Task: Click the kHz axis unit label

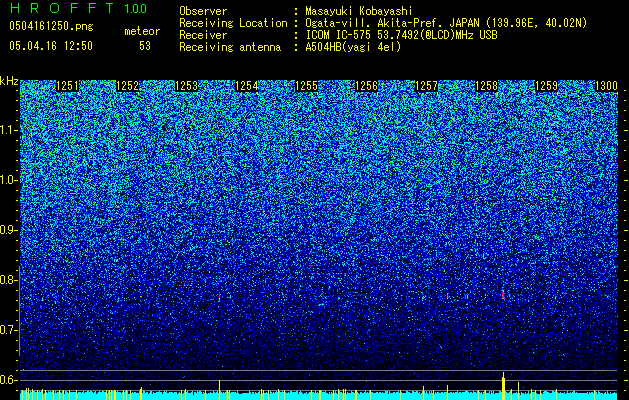Action: click(9, 81)
